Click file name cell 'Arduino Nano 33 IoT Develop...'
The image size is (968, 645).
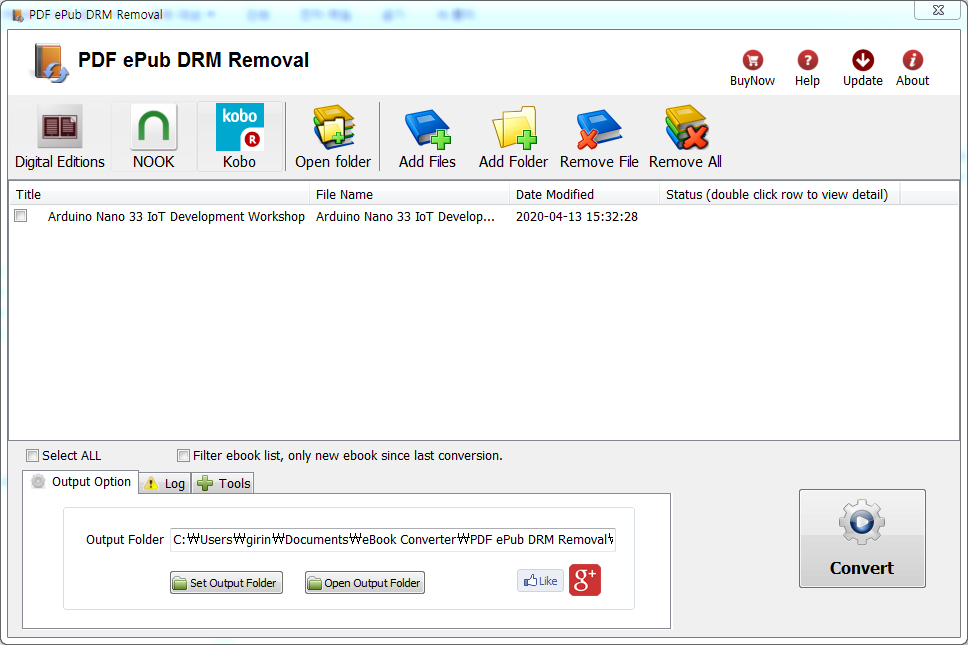(x=405, y=217)
